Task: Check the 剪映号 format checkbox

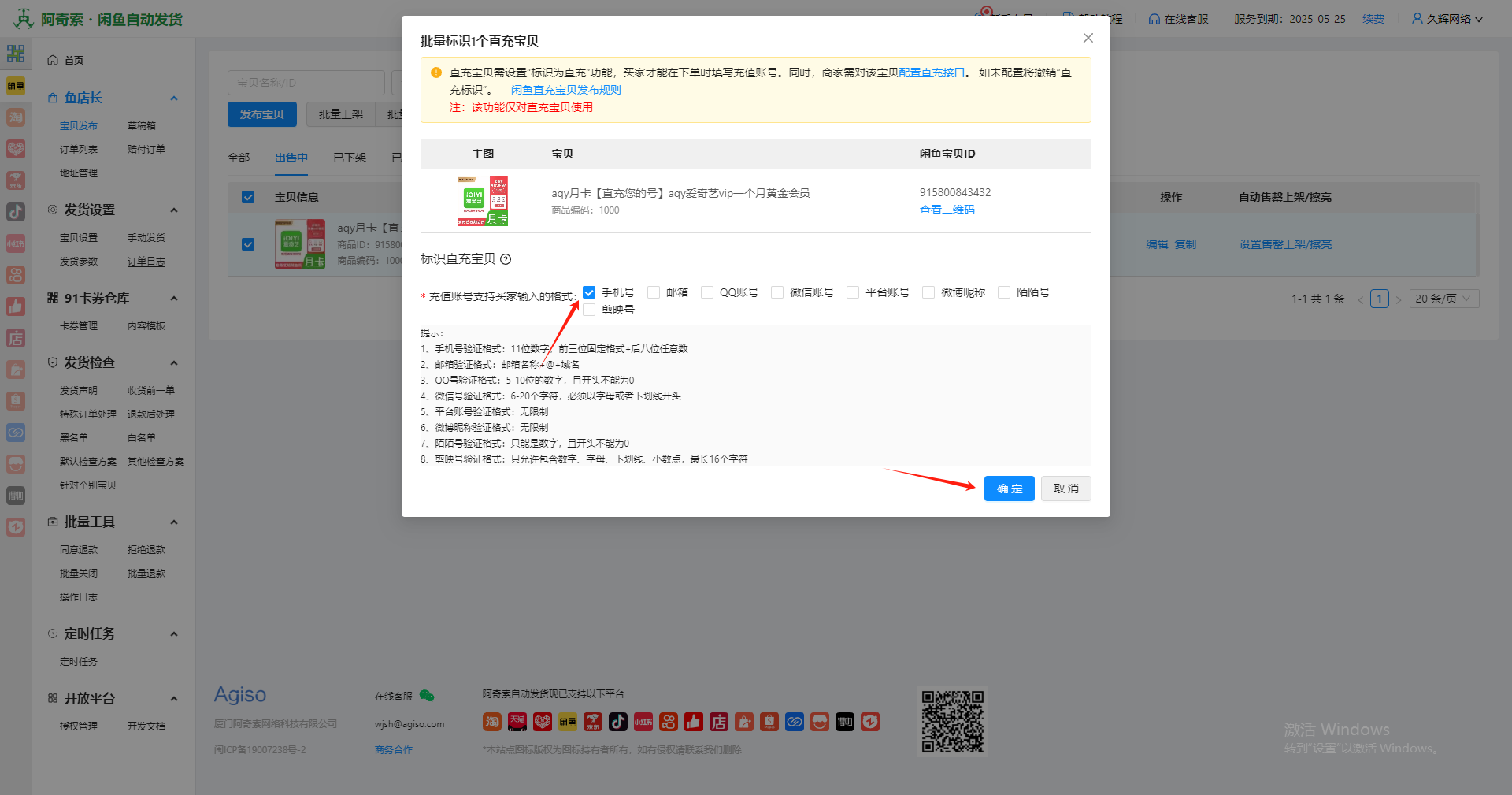Action: [x=589, y=310]
